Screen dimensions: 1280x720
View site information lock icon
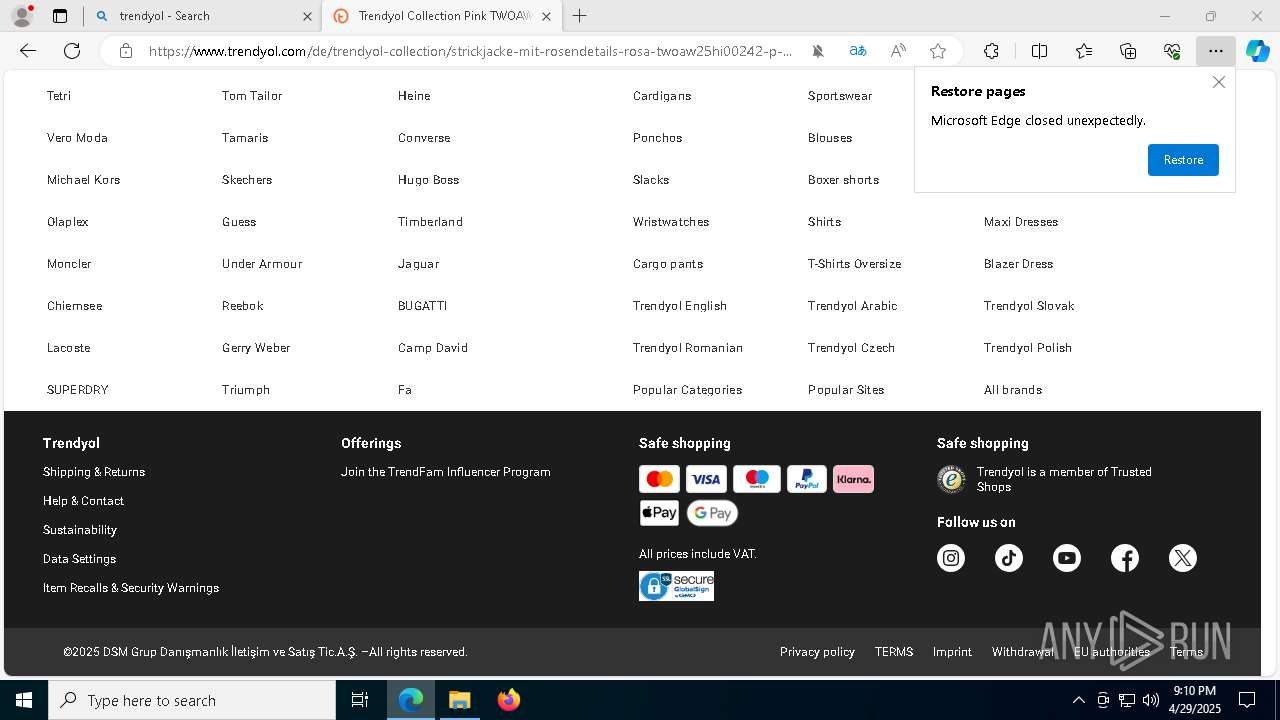[x=126, y=51]
